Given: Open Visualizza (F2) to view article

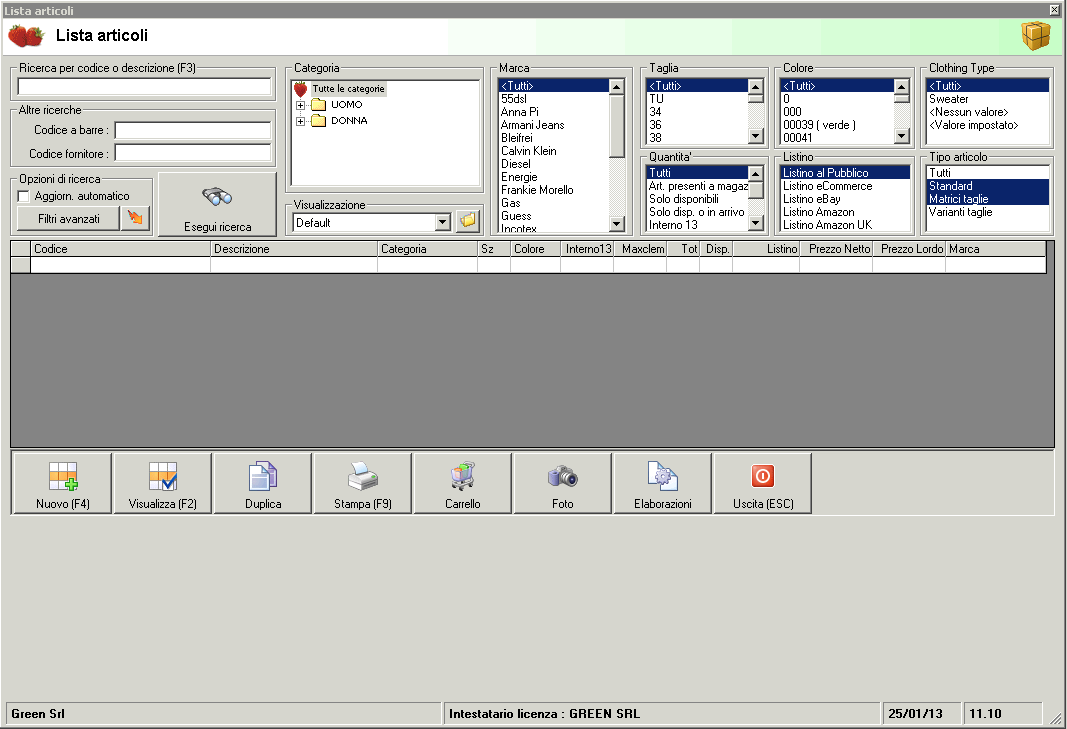Looking at the screenshot, I should (x=163, y=483).
